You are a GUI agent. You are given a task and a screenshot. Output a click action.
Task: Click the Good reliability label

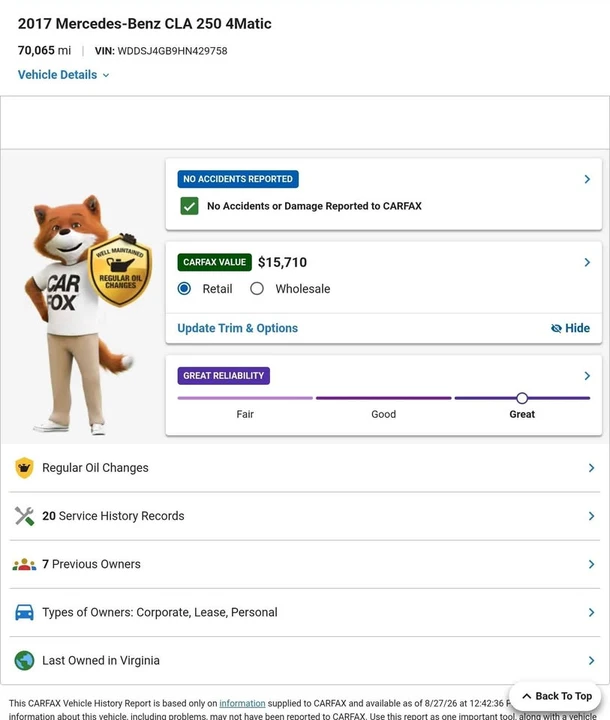coord(384,414)
